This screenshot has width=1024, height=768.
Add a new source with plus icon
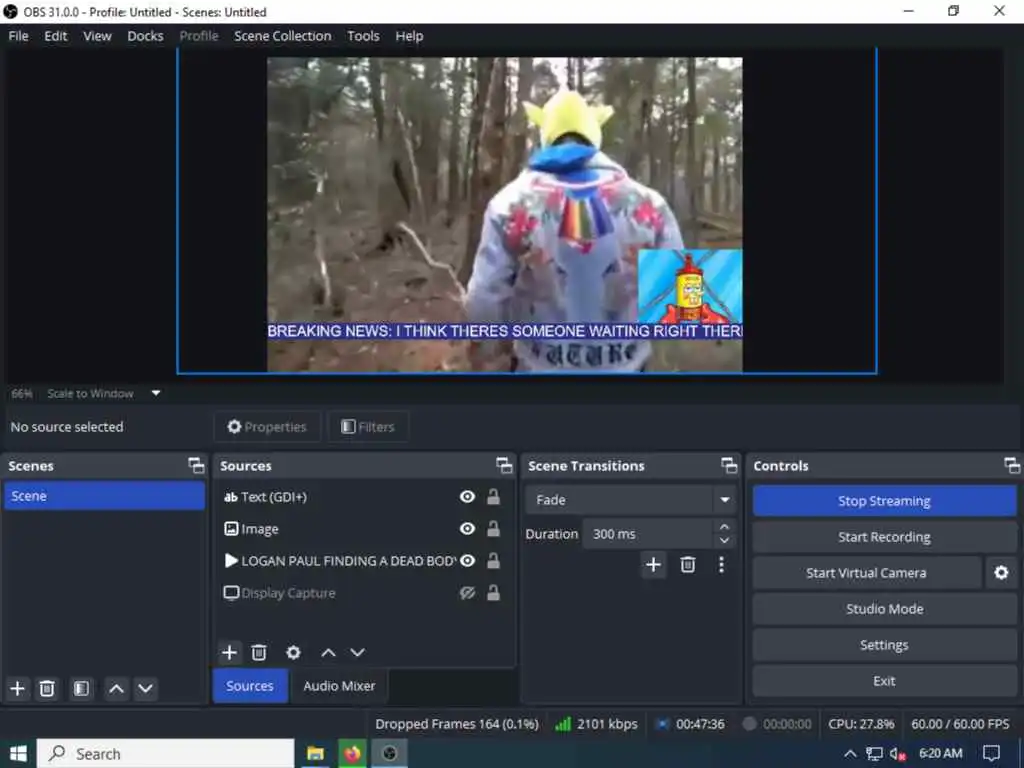pos(229,652)
